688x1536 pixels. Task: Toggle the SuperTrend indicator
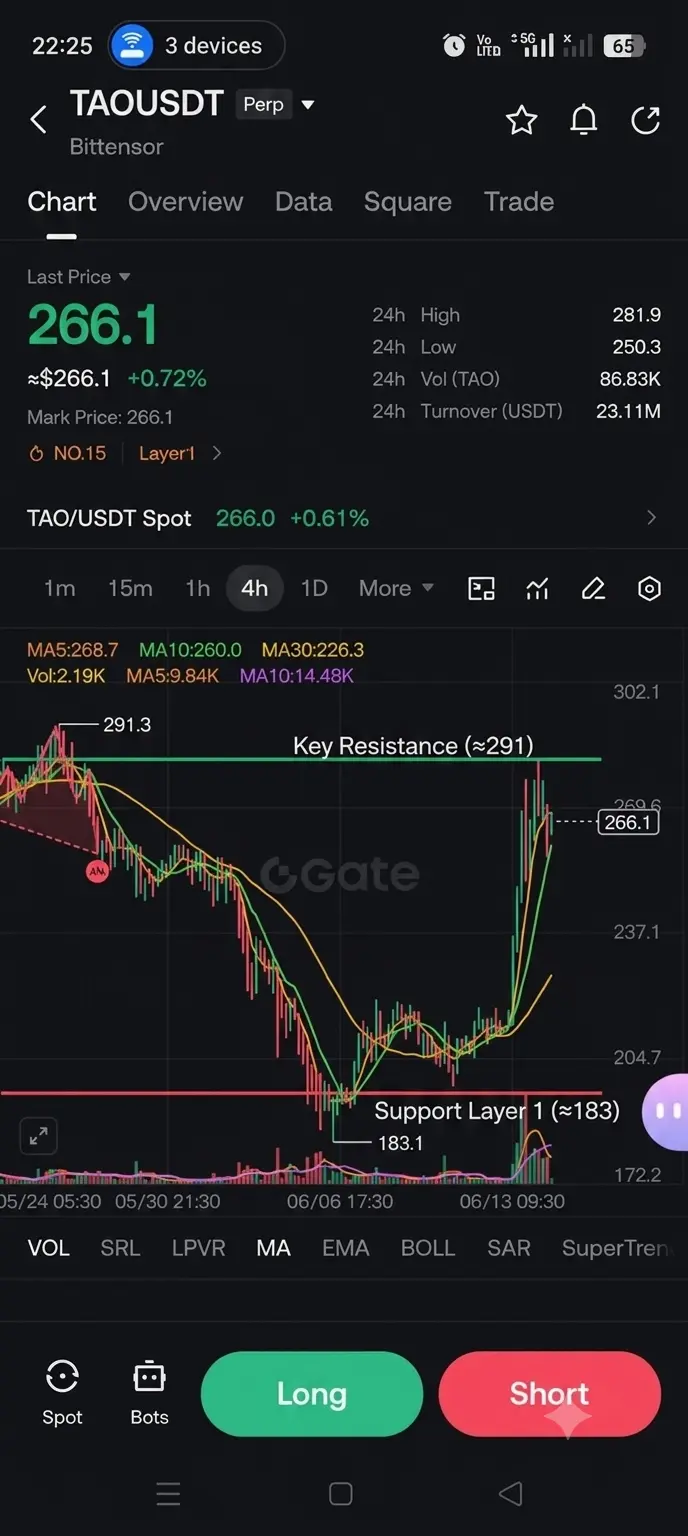pos(618,1248)
